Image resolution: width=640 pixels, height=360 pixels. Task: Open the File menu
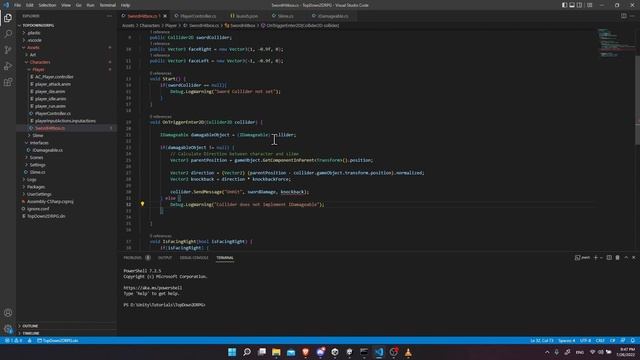point(18,5)
